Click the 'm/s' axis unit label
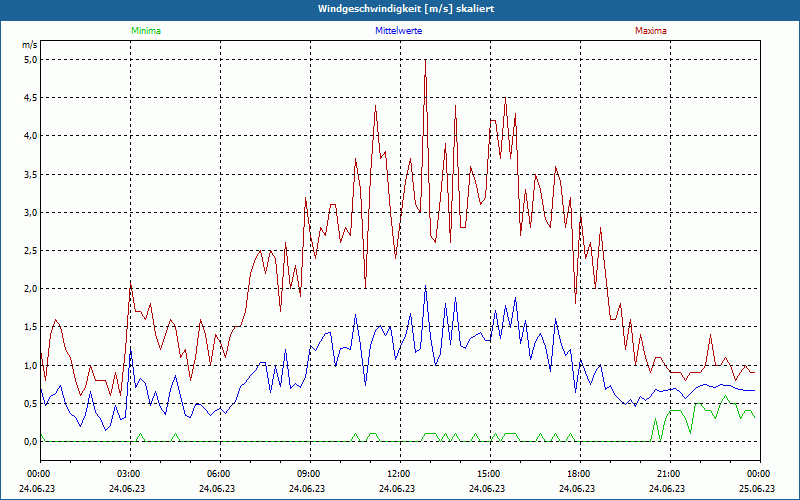This screenshot has width=800, height=500. point(30,45)
